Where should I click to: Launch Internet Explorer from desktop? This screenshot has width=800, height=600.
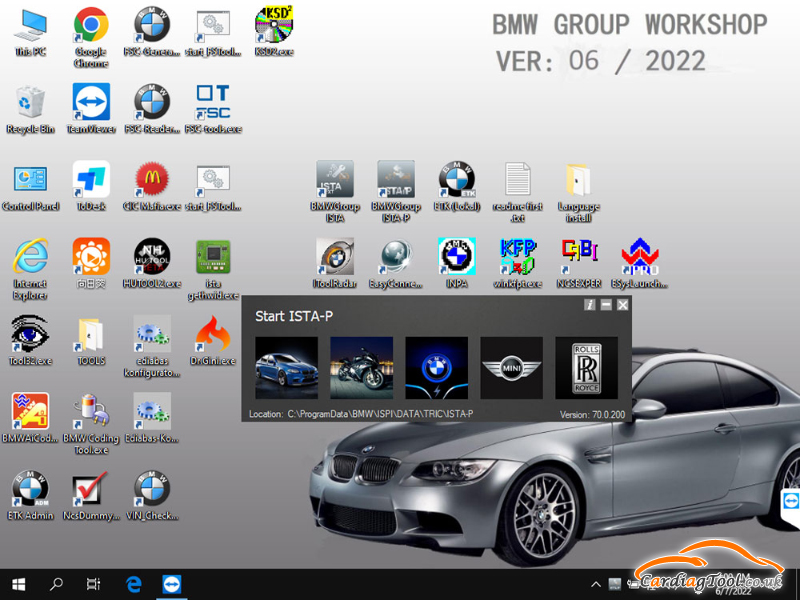(x=30, y=269)
